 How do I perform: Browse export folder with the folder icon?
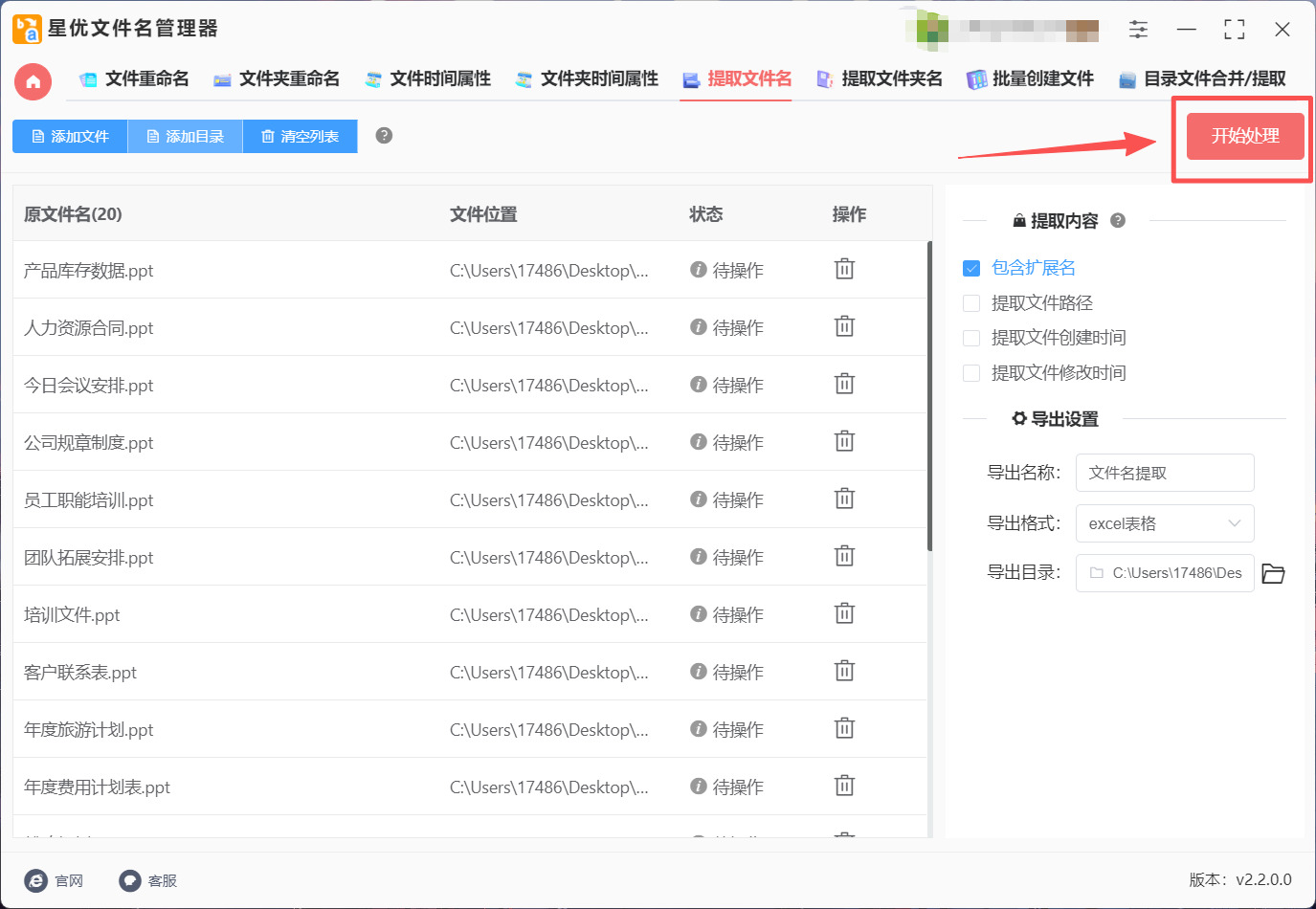tap(1273, 573)
